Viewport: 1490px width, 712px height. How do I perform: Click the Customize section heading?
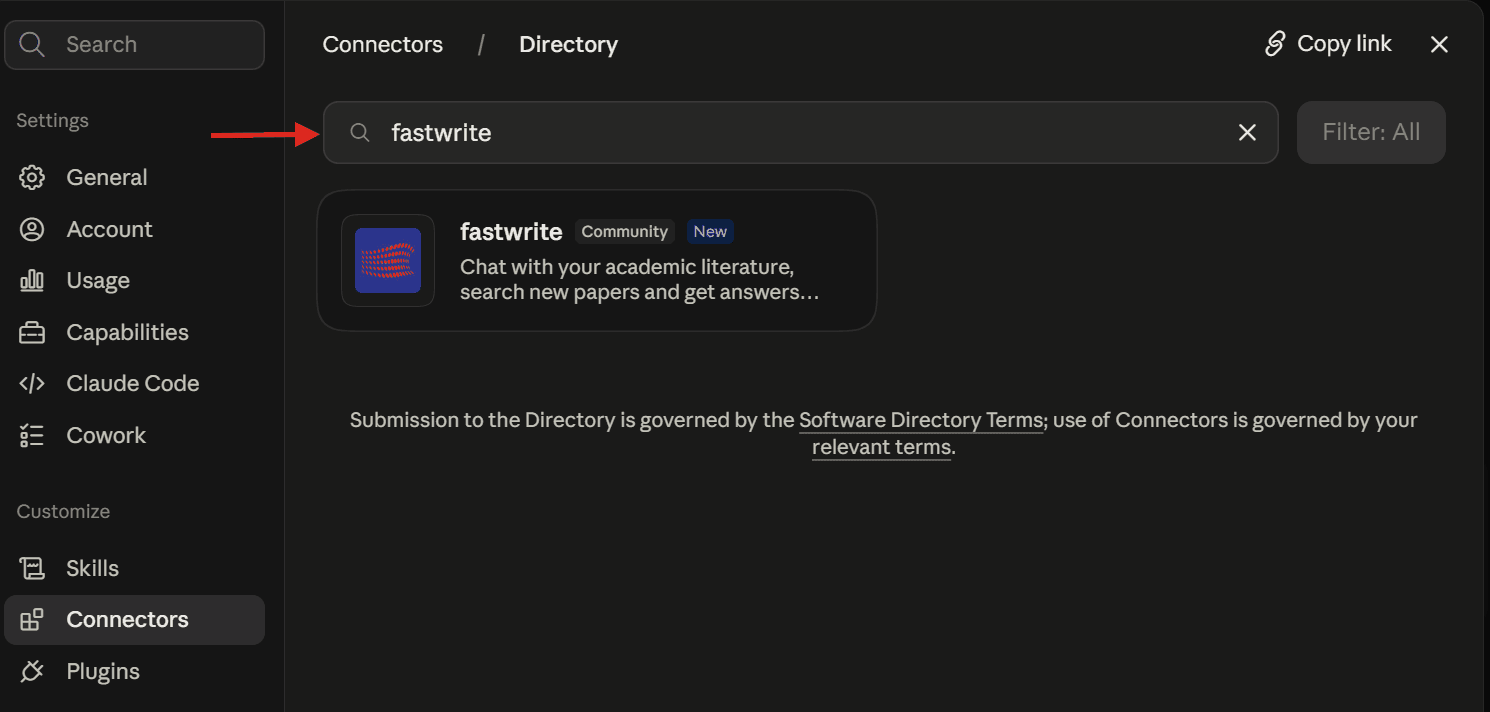tap(63, 511)
